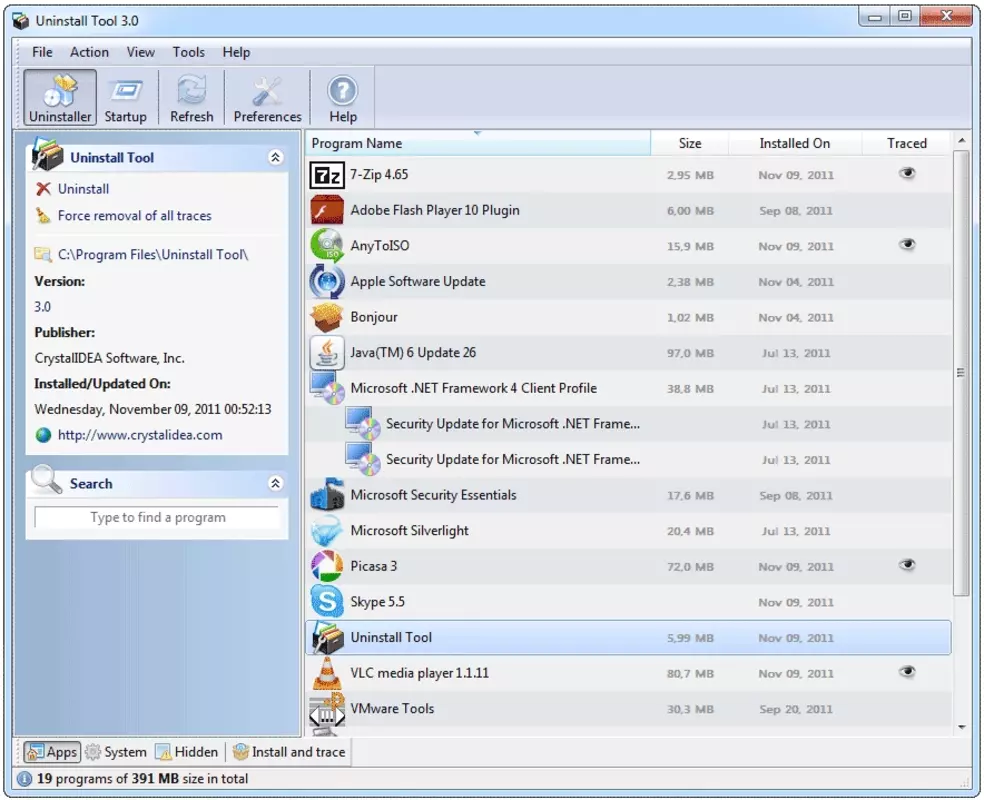Toggle traced eye for 7-Zip 4.65
Image resolution: width=984 pixels, height=800 pixels.
coord(907,173)
